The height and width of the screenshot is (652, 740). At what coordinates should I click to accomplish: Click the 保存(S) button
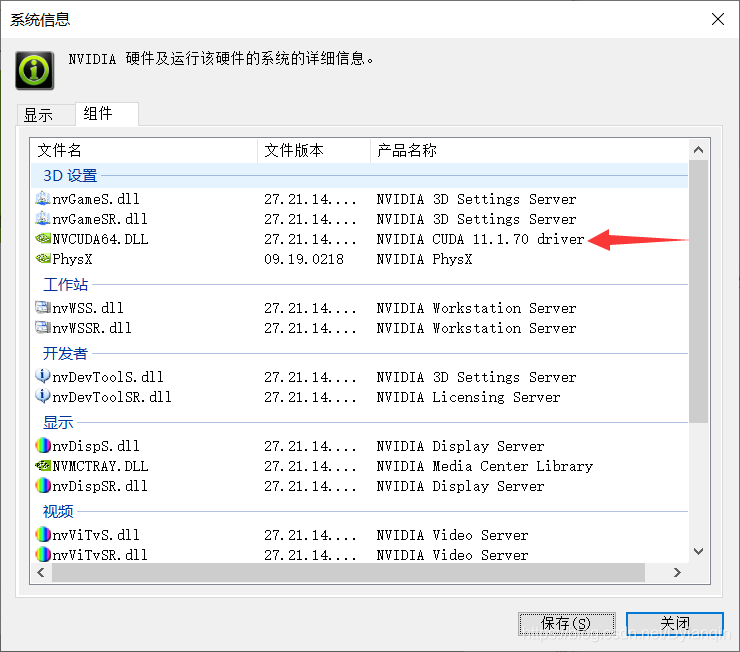pyautogui.click(x=566, y=624)
